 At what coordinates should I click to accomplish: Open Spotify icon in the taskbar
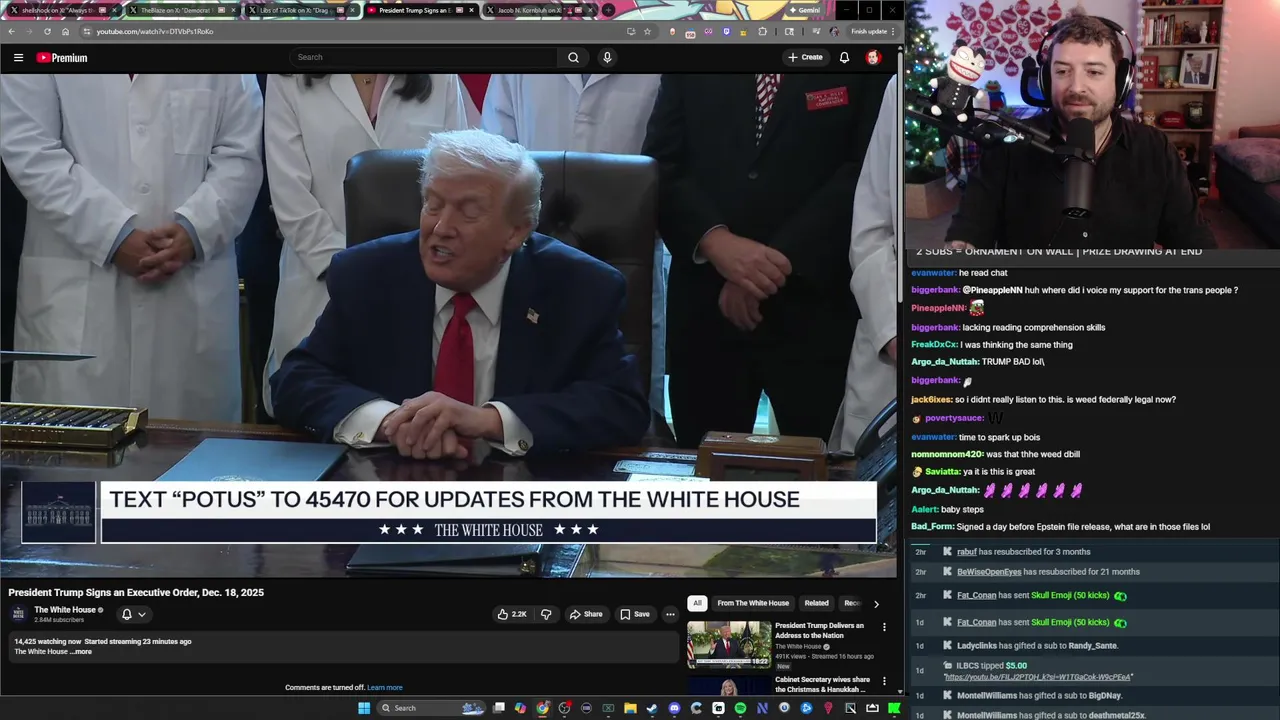740,708
